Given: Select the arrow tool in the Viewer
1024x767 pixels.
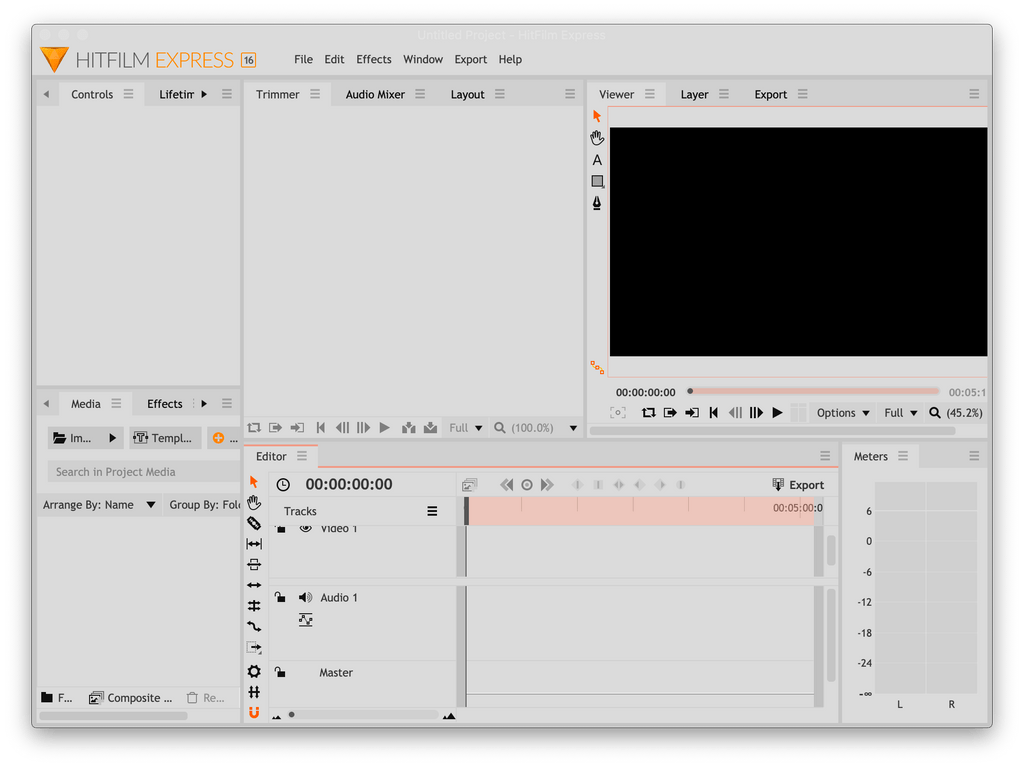Looking at the screenshot, I should [596, 116].
